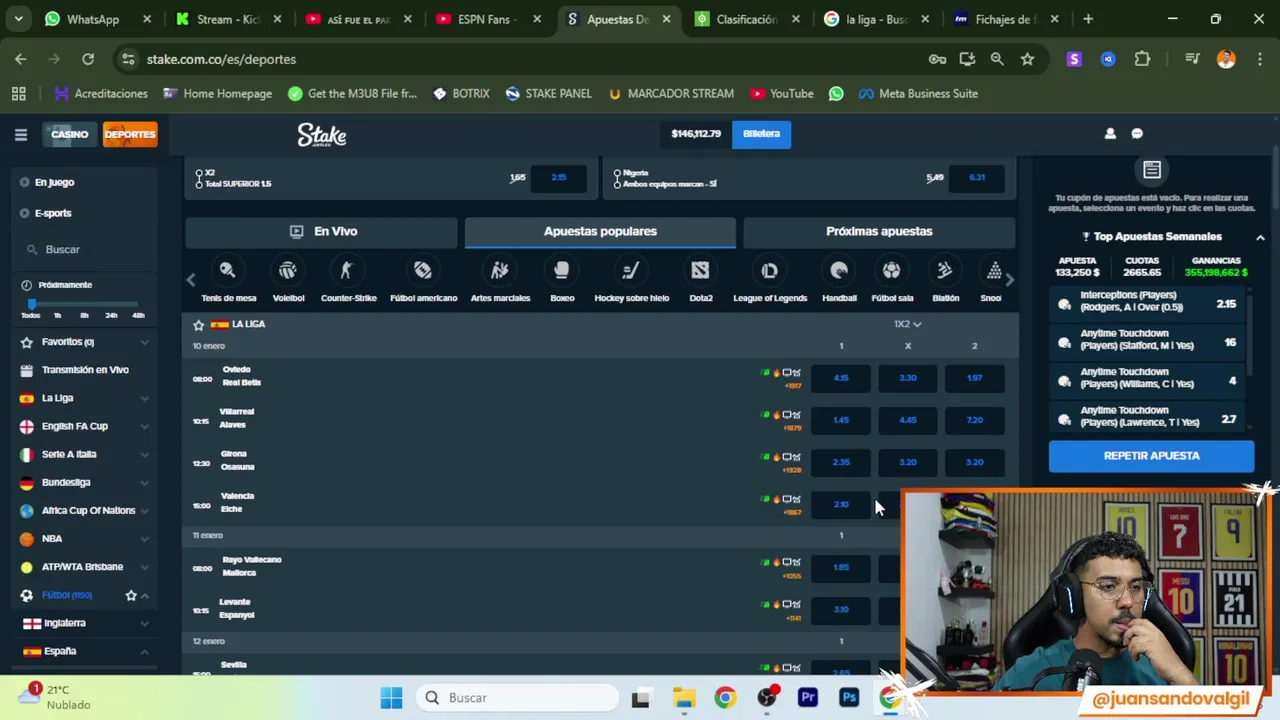
Task: Open the Stake hamburger menu
Action: 20,134
